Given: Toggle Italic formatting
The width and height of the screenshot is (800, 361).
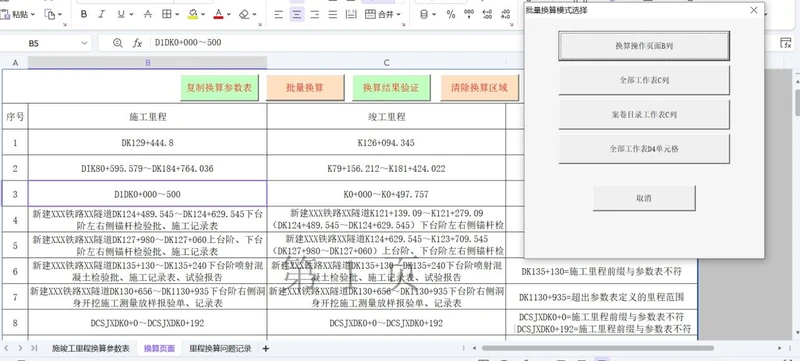Looking at the screenshot, I should pos(101,14).
